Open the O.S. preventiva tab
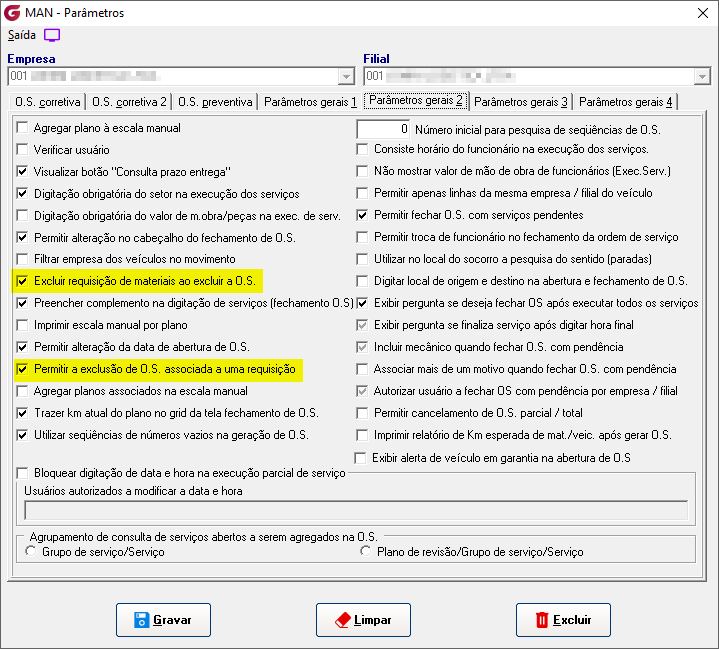The image size is (719, 649). coord(215,102)
